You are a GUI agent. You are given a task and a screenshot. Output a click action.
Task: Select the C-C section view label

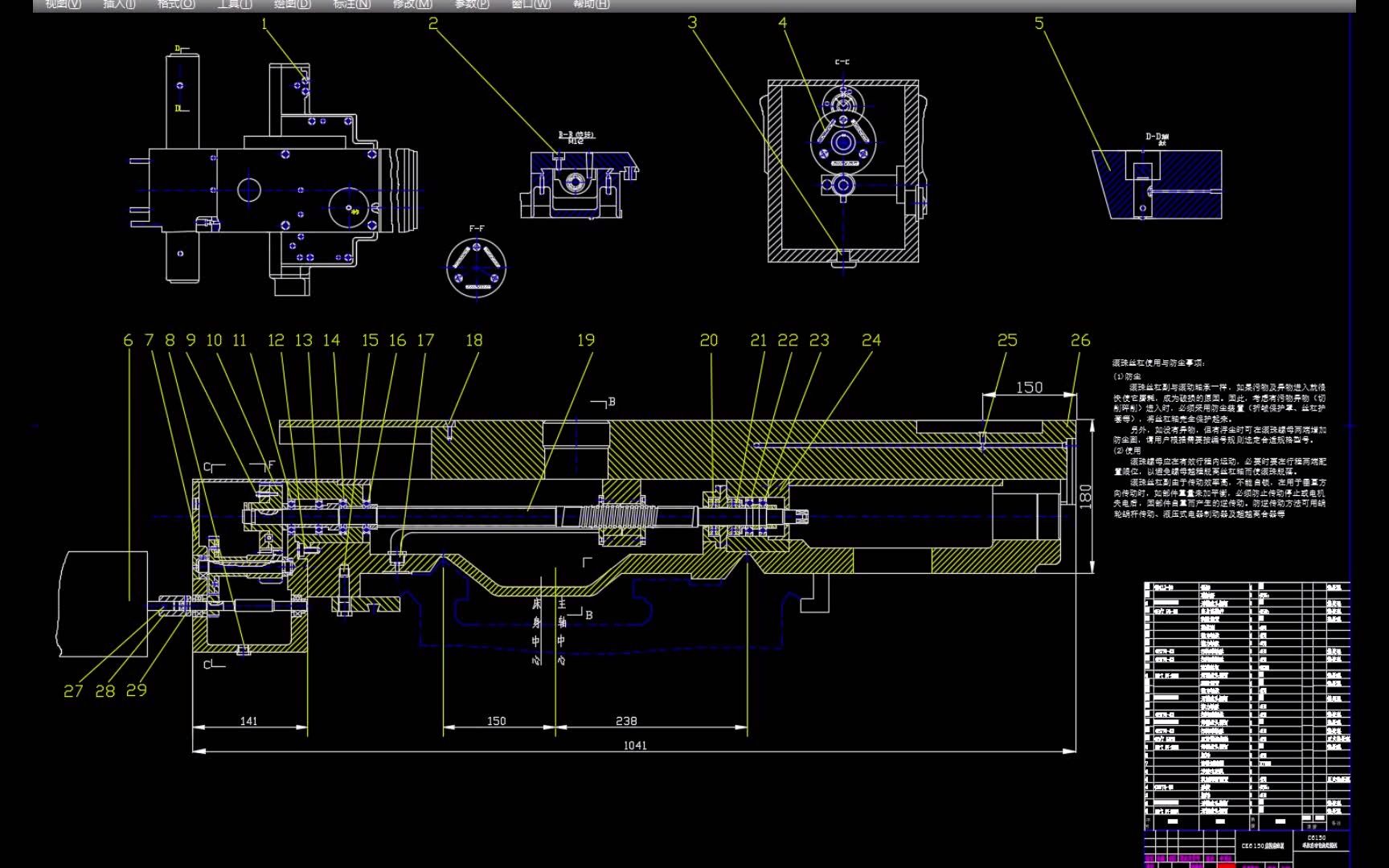click(842, 62)
